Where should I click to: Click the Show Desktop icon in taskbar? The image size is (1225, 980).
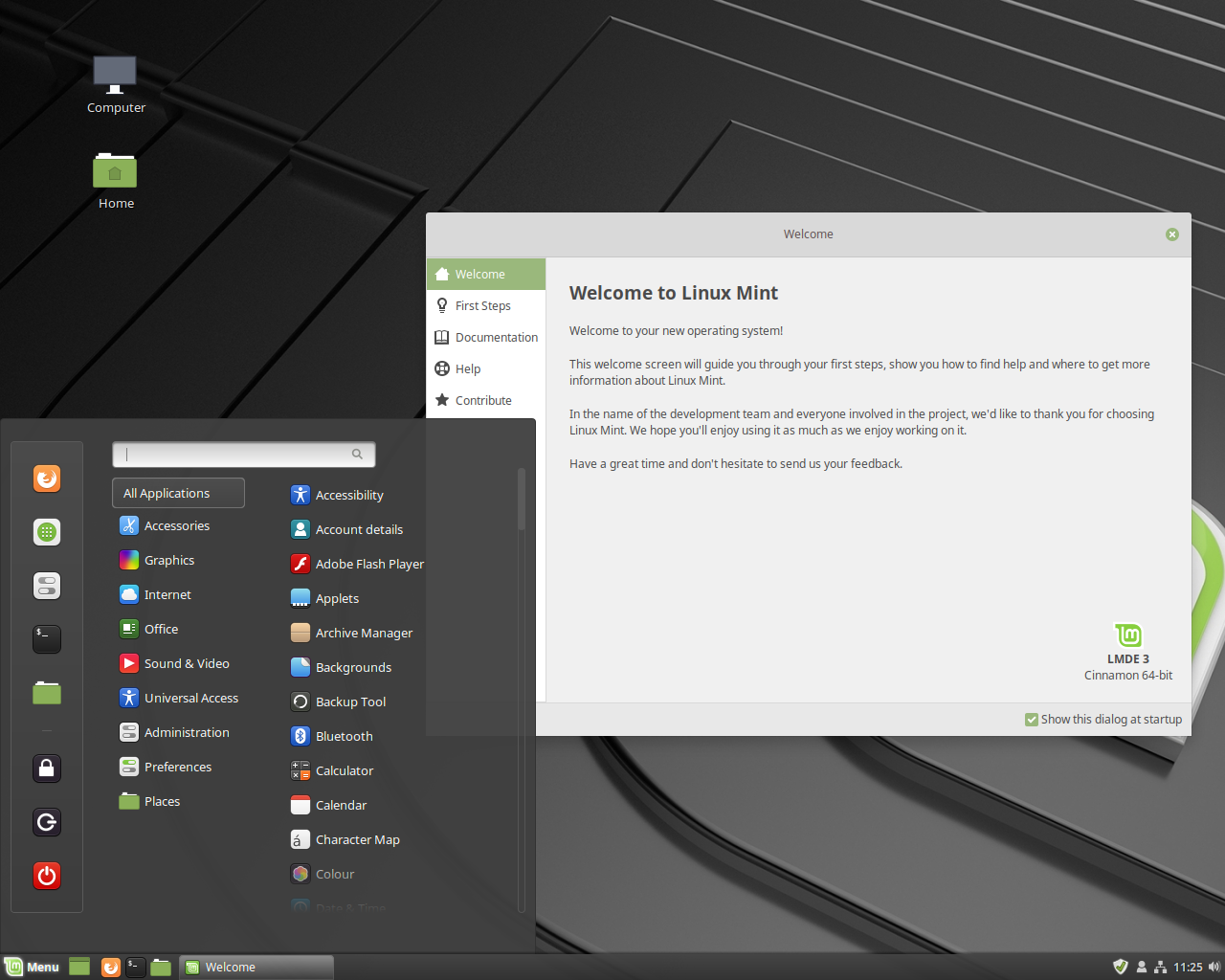tap(79, 968)
